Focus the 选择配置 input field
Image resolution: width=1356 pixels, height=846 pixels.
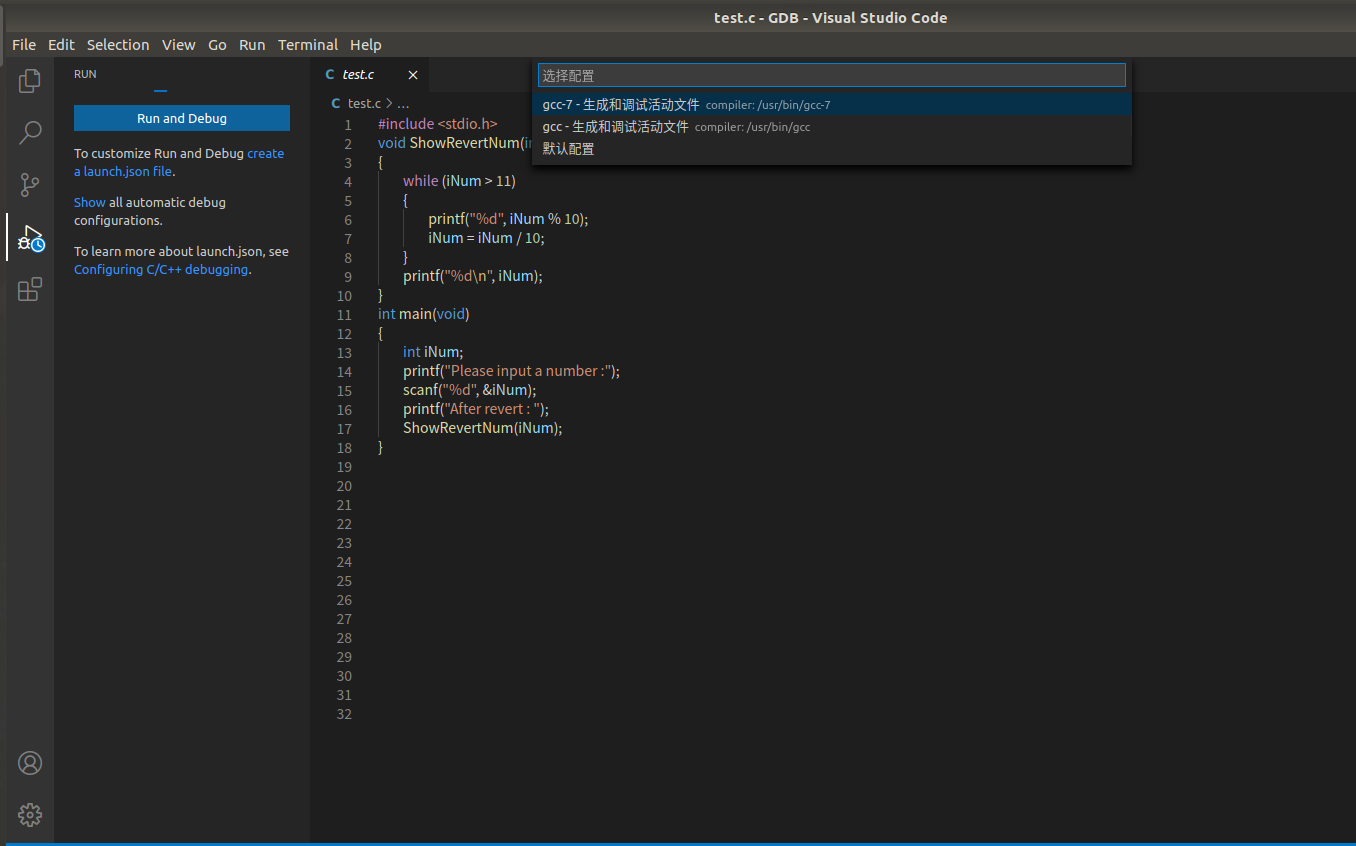point(832,75)
